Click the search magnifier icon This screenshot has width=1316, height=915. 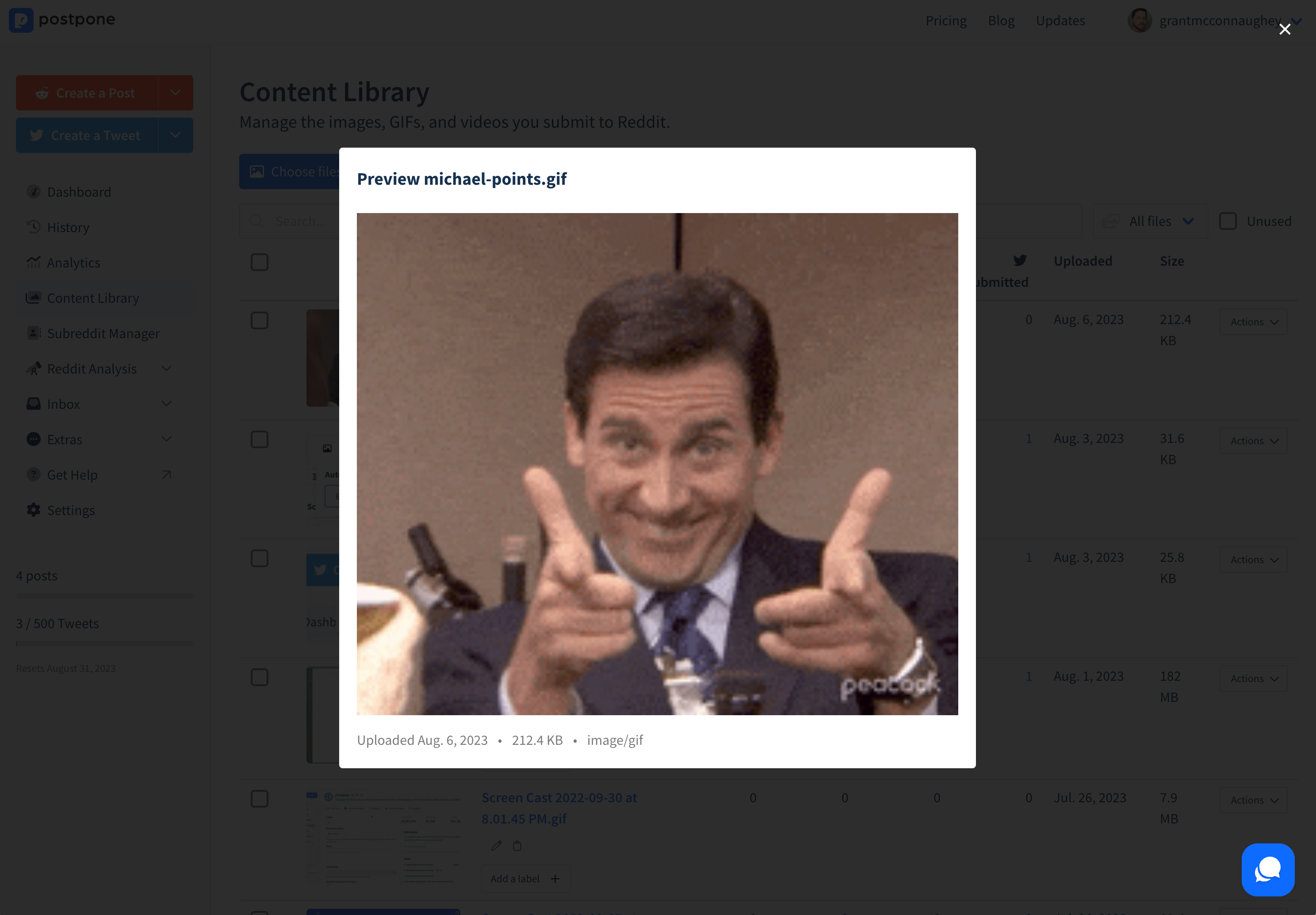point(256,221)
